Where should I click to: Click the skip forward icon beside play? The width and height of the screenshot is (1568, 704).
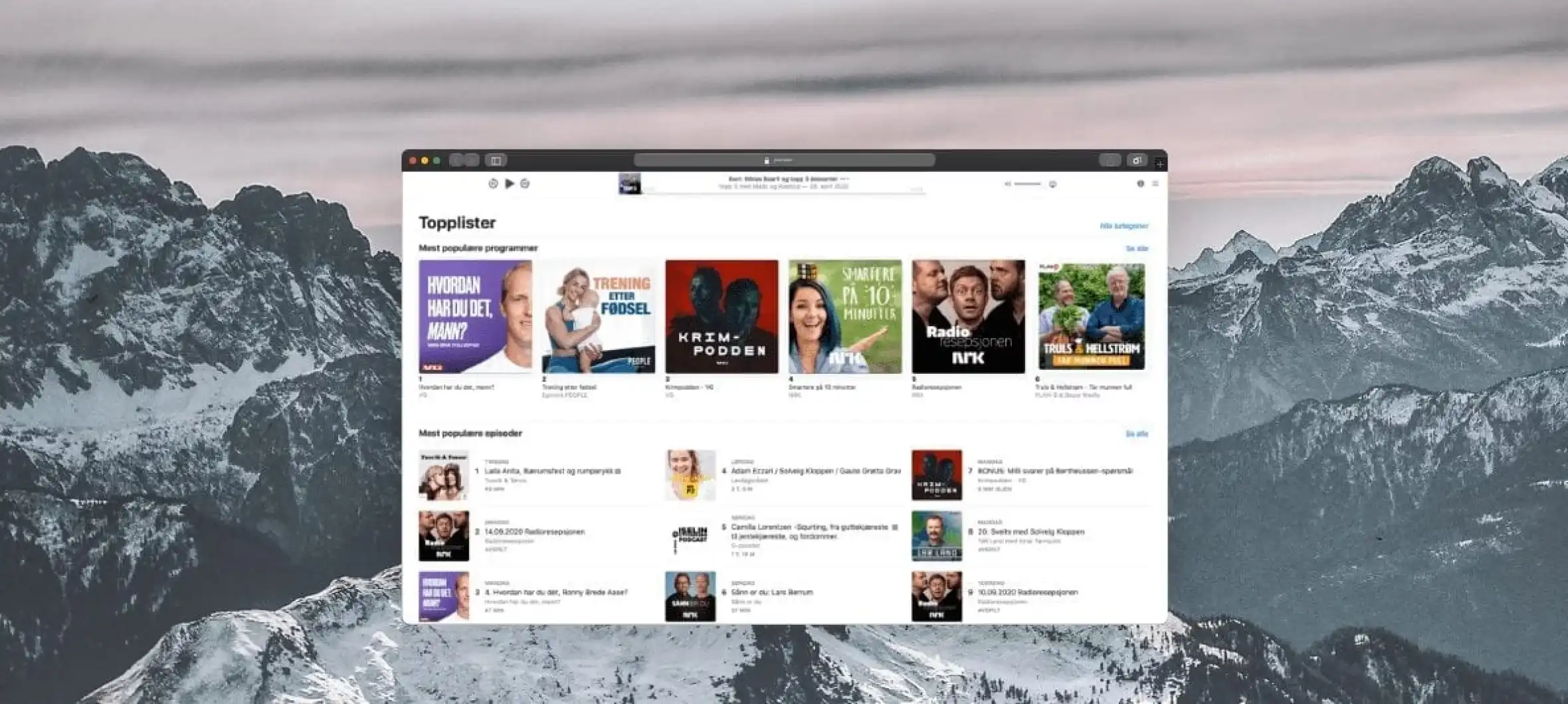(525, 183)
